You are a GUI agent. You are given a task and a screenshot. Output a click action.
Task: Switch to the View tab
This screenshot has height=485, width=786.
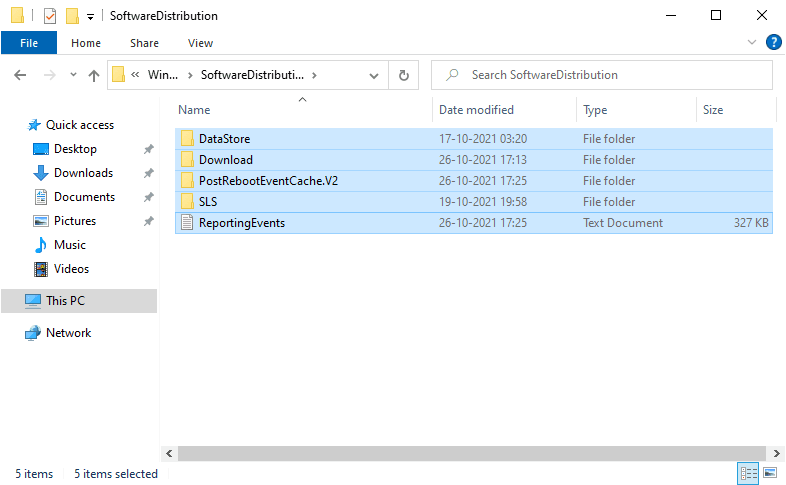coord(200,43)
